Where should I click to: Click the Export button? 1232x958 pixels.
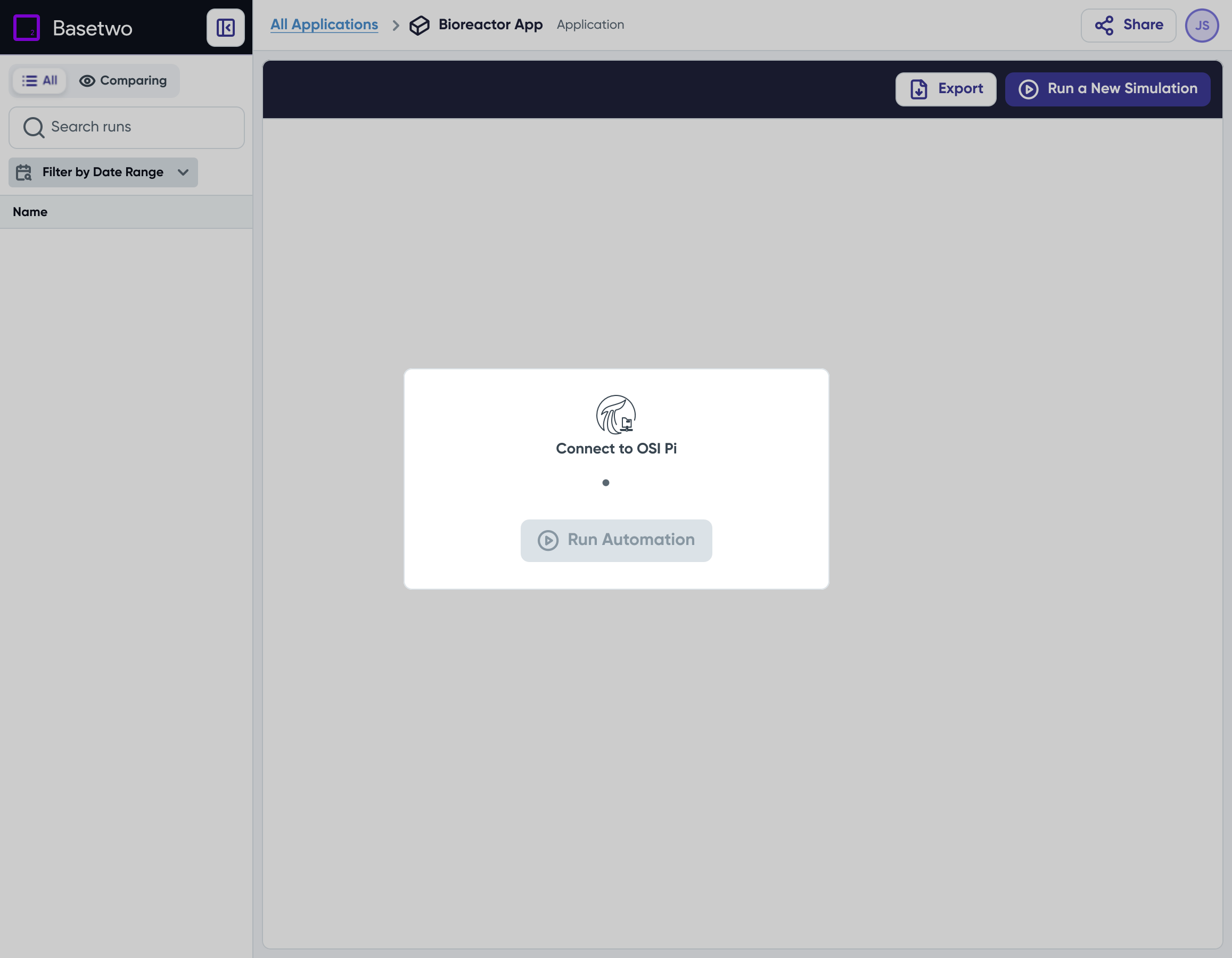coord(946,89)
